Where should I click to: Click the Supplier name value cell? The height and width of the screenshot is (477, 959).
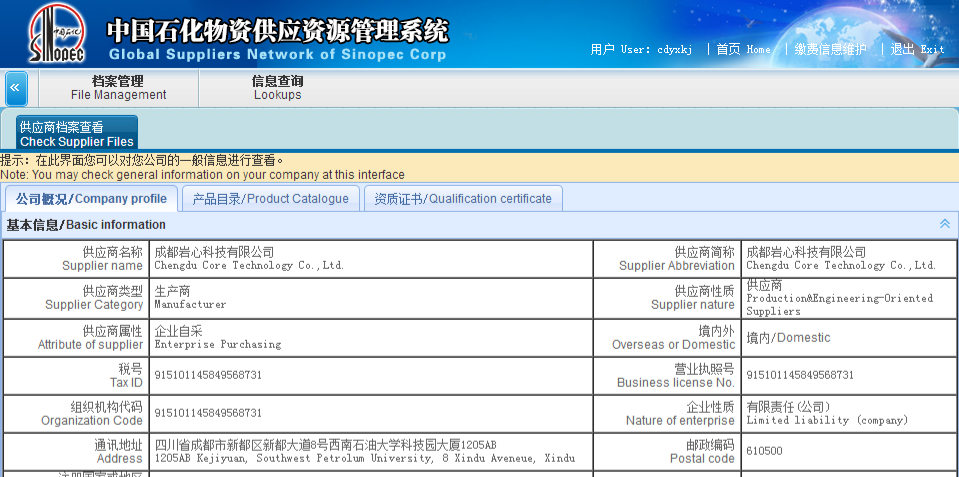(x=249, y=259)
